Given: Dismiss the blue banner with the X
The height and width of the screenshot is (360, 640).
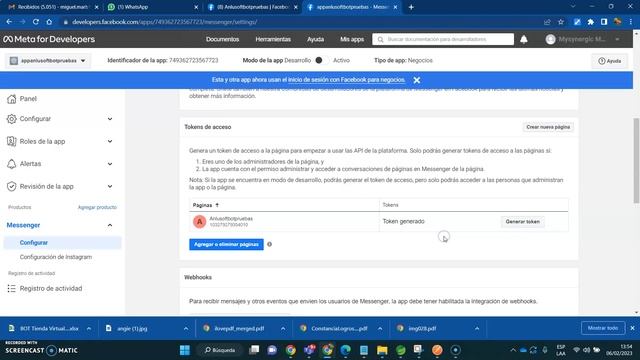Looking at the screenshot, I should click(417, 80).
